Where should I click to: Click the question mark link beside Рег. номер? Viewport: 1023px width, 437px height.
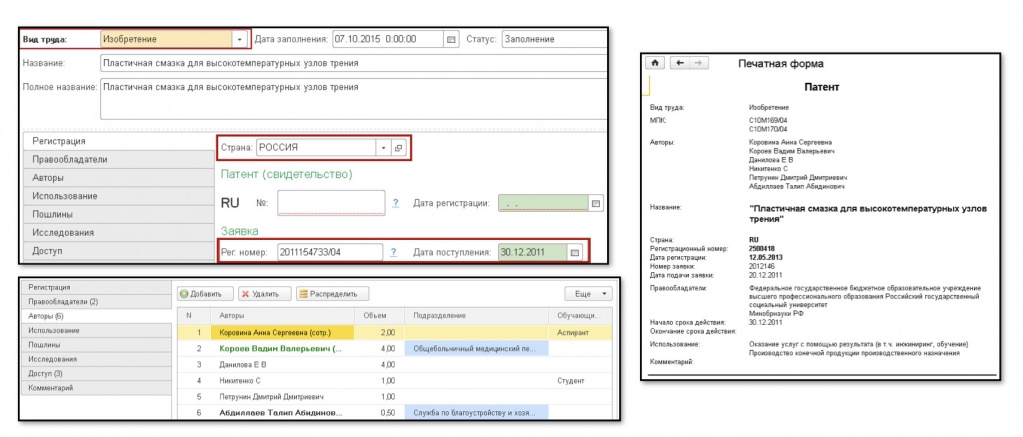coord(393,252)
